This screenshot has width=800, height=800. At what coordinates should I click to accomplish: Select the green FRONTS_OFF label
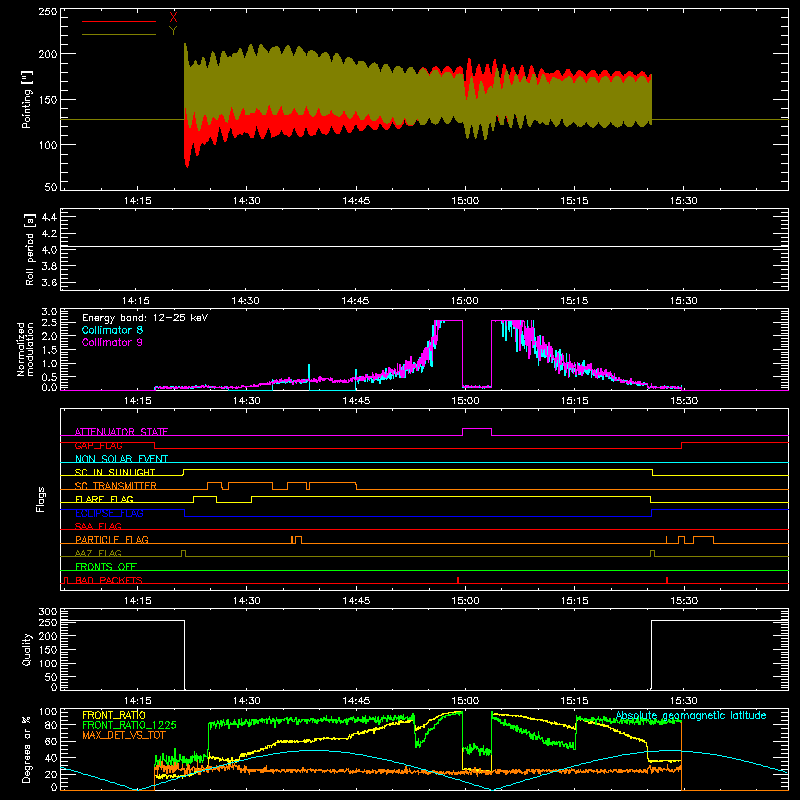106,566
